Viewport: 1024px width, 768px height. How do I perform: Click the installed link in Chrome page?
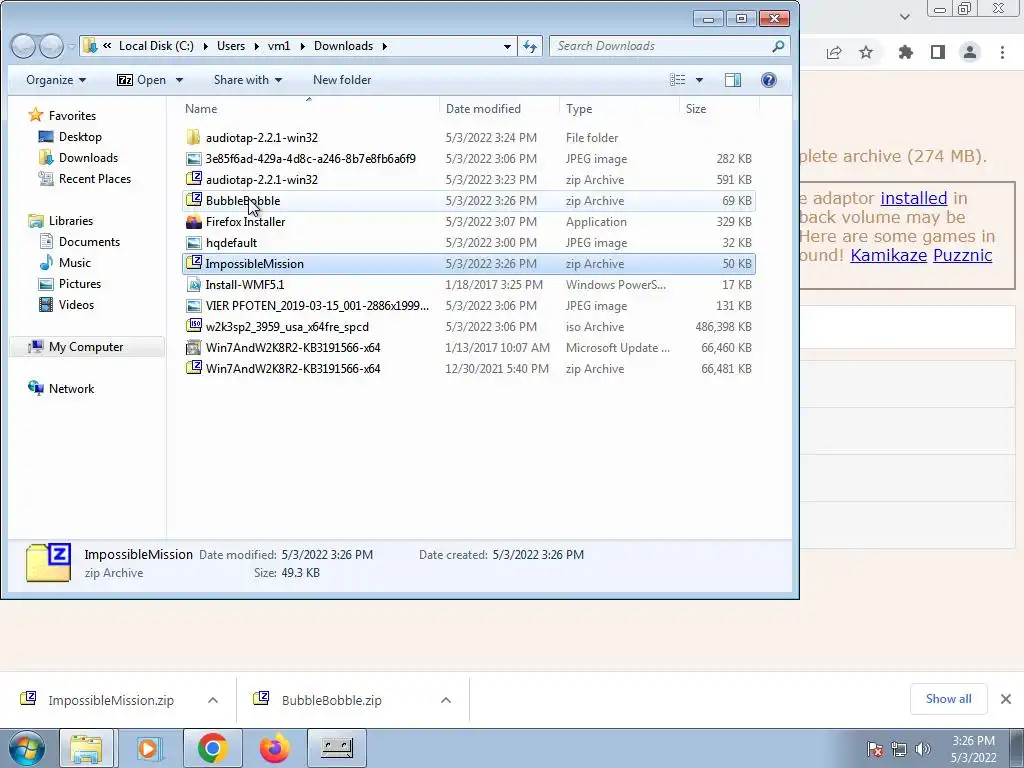click(x=914, y=198)
